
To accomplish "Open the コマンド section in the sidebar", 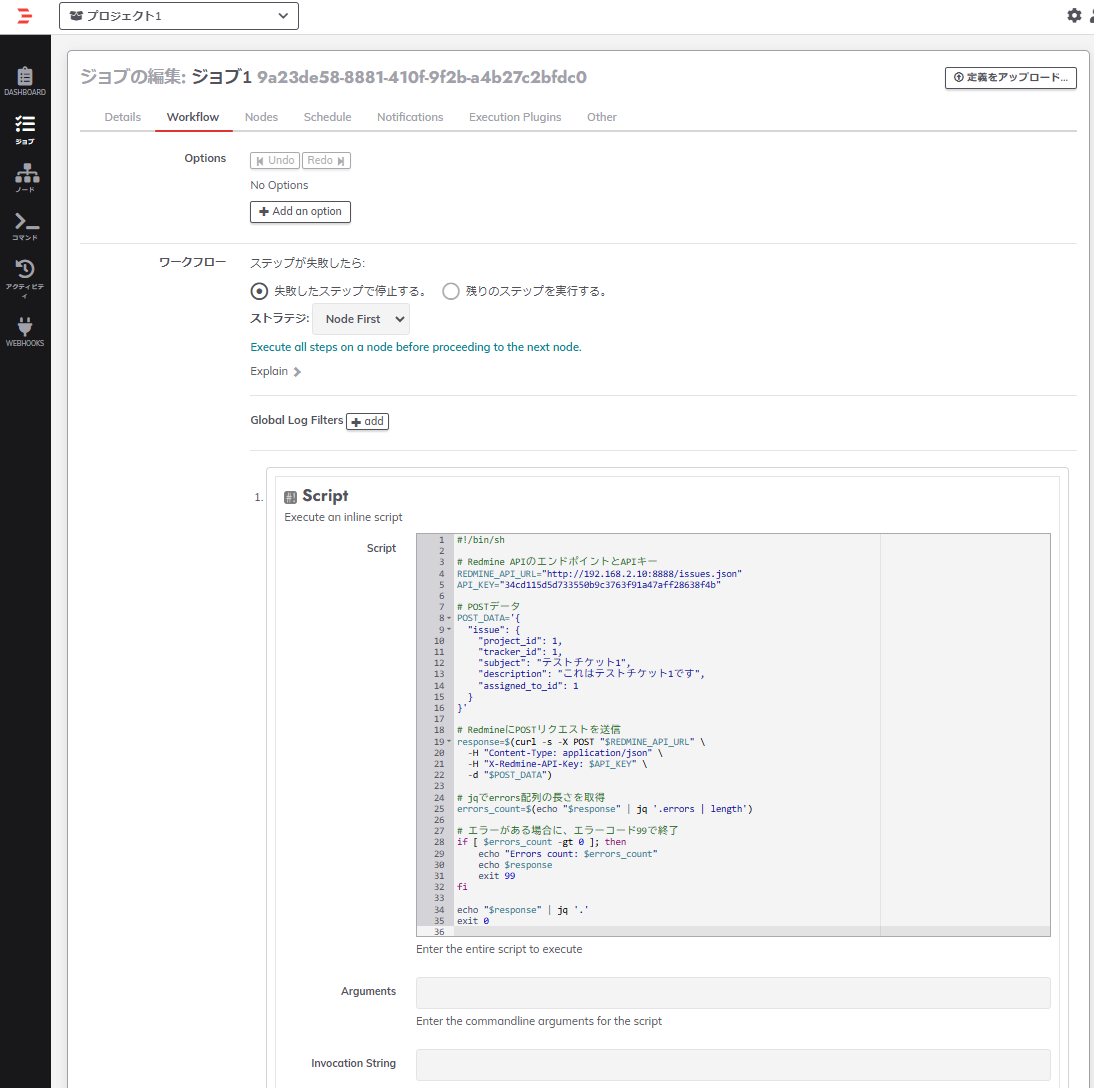I will pyautogui.click(x=24, y=228).
